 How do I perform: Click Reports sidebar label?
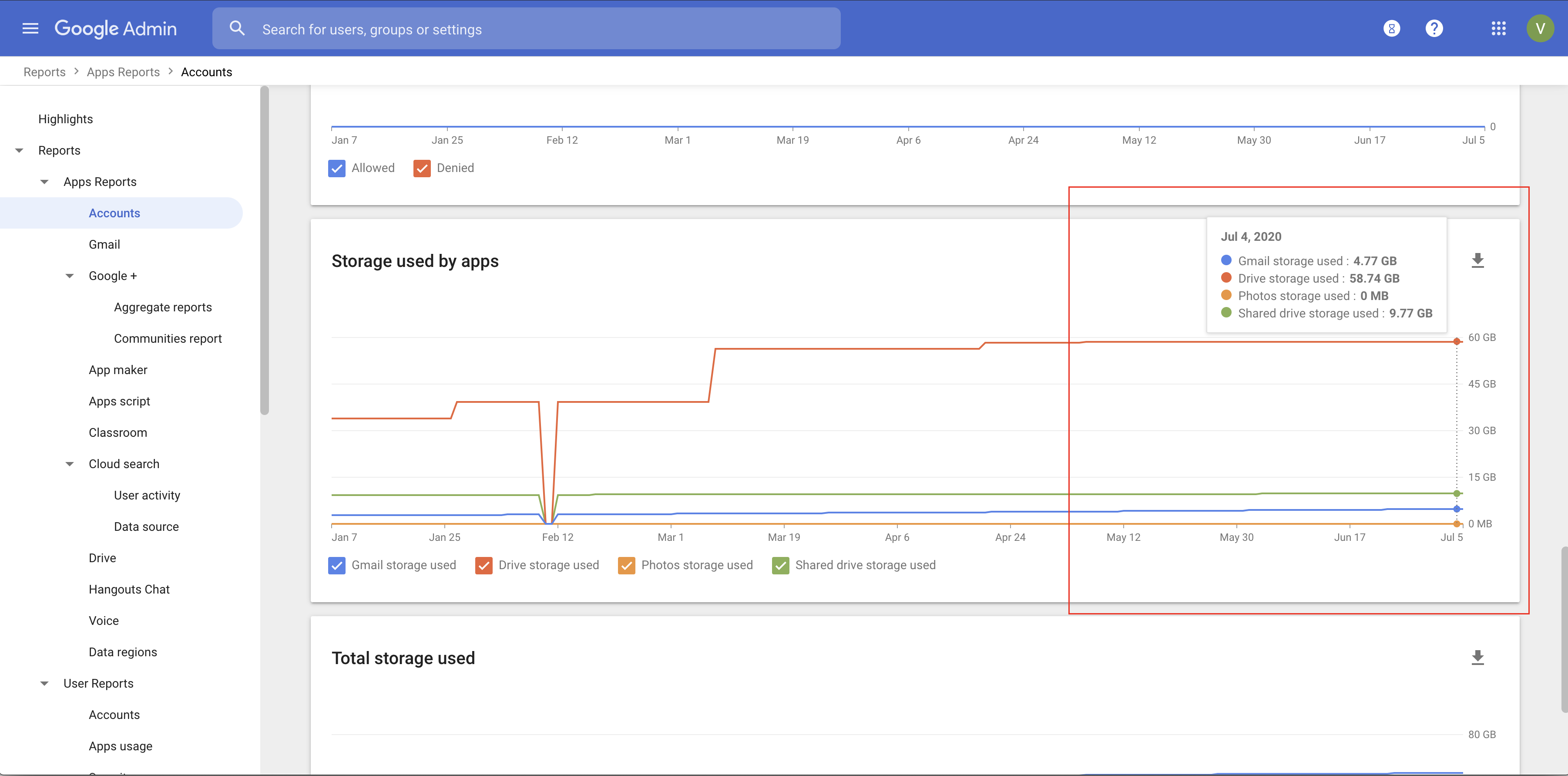tap(59, 150)
